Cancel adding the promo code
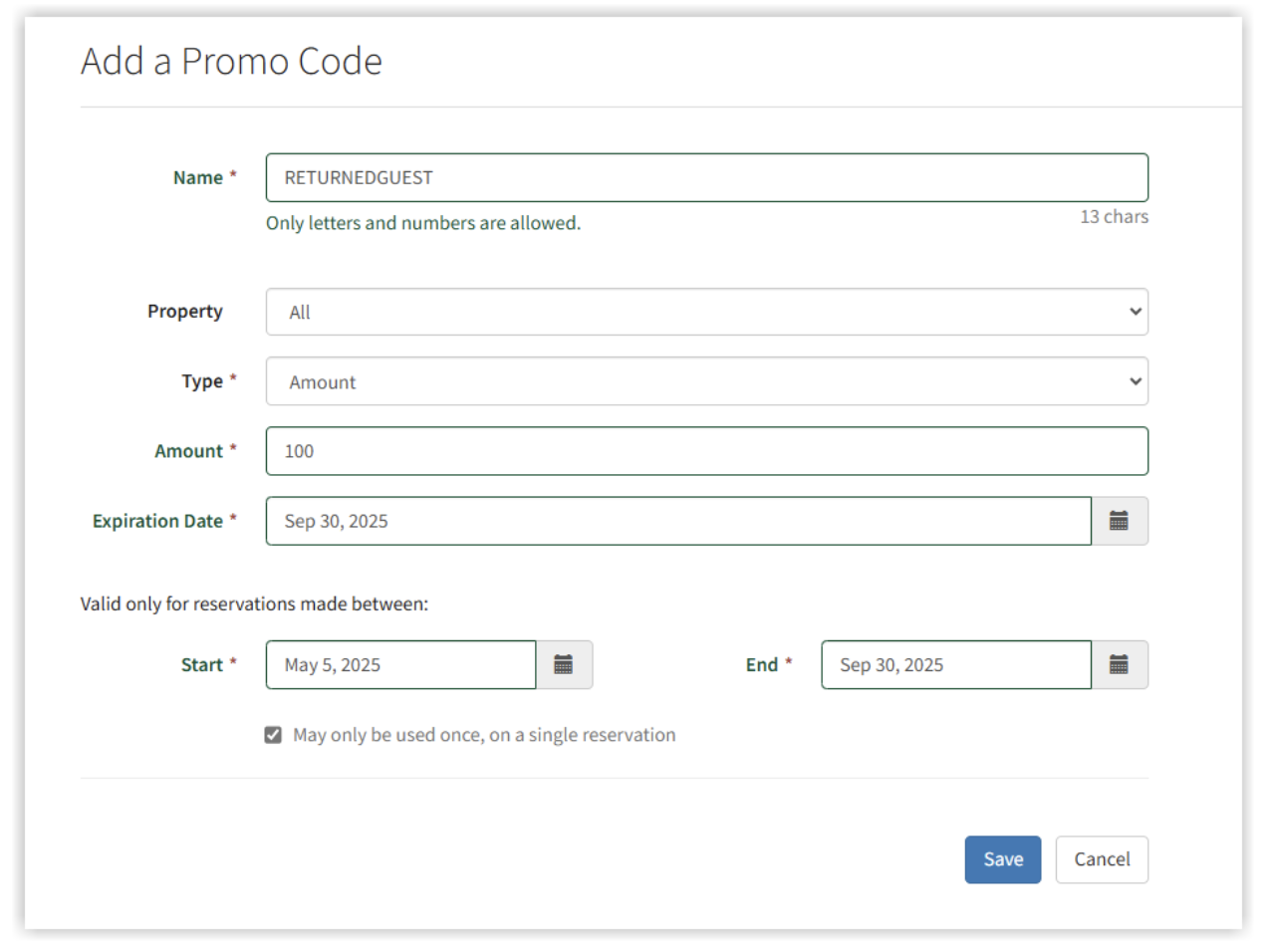Screen dimensions: 1273x952 pyautogui.click(x=1102, y=859)
